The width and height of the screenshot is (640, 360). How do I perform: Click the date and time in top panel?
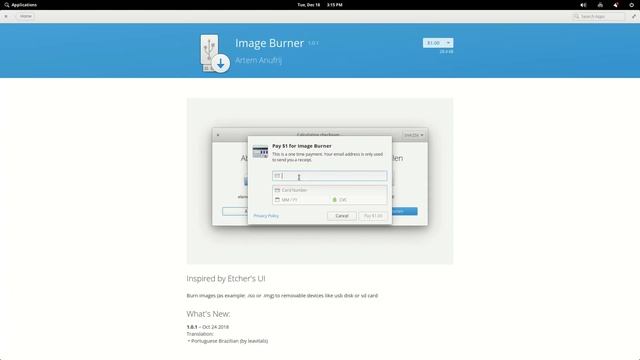pyautogui.click(x=320, y=5)
